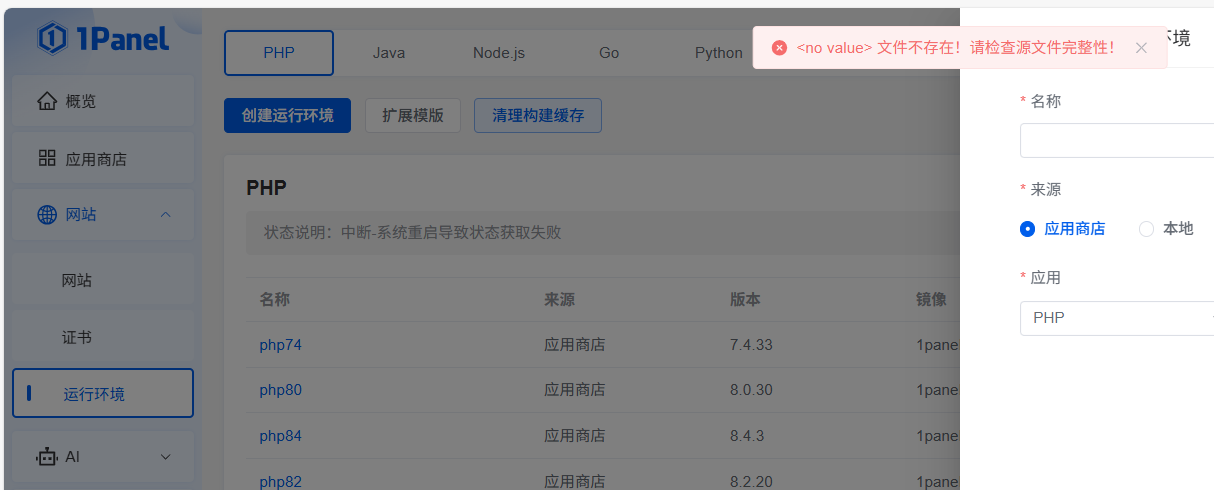This screenshot has width=1214, height=490.
Task: Switch to the Java tab
Action: [389, 53]
